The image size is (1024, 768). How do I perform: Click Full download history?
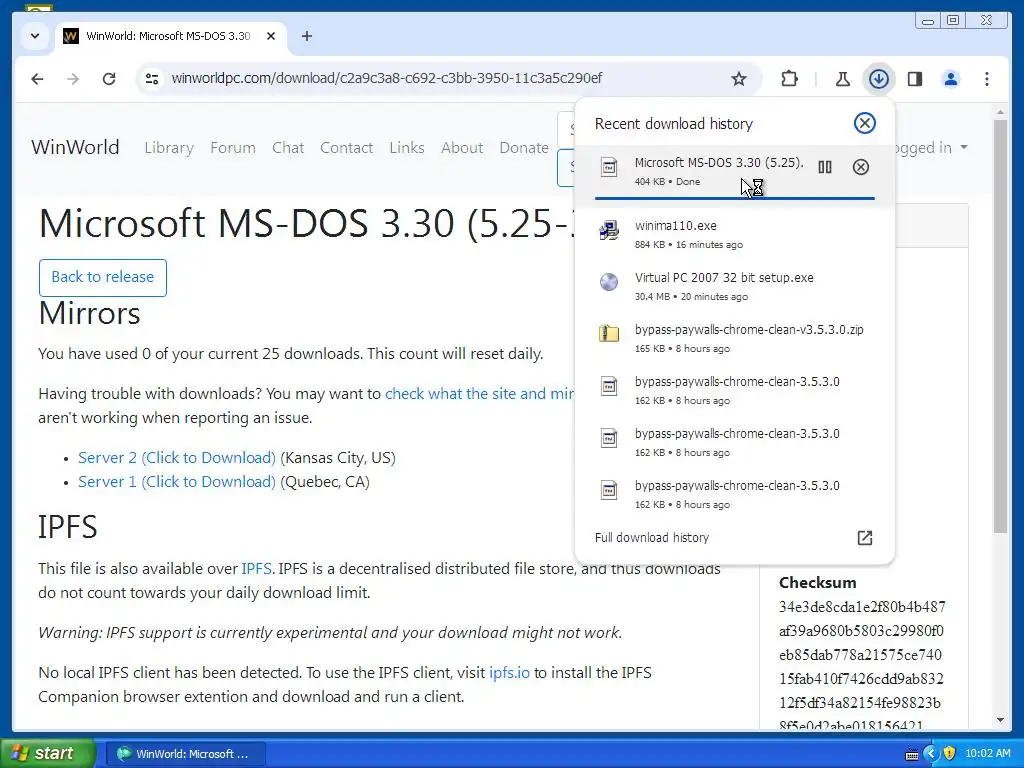click(x=652, y=537)
